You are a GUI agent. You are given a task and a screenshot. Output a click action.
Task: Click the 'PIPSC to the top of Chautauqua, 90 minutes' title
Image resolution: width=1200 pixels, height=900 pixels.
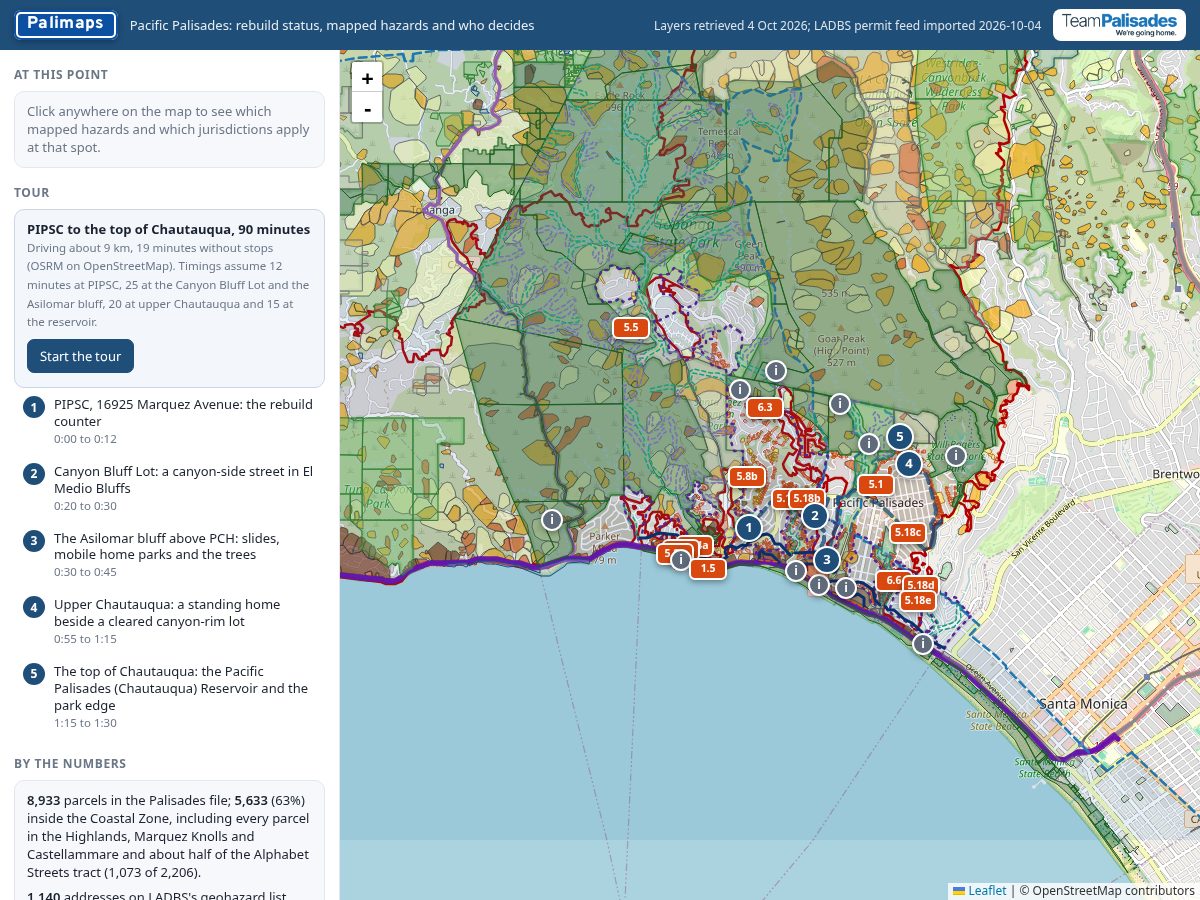pos(169,229)
